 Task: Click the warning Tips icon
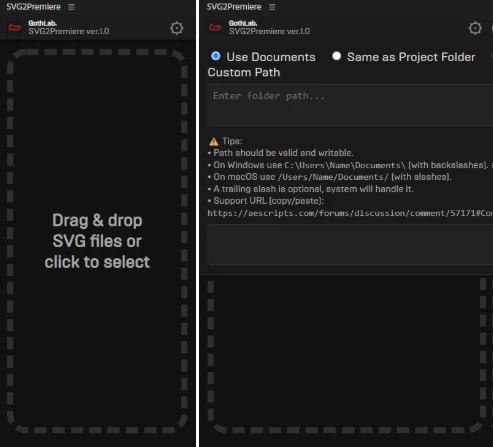(x=214, y=142)
